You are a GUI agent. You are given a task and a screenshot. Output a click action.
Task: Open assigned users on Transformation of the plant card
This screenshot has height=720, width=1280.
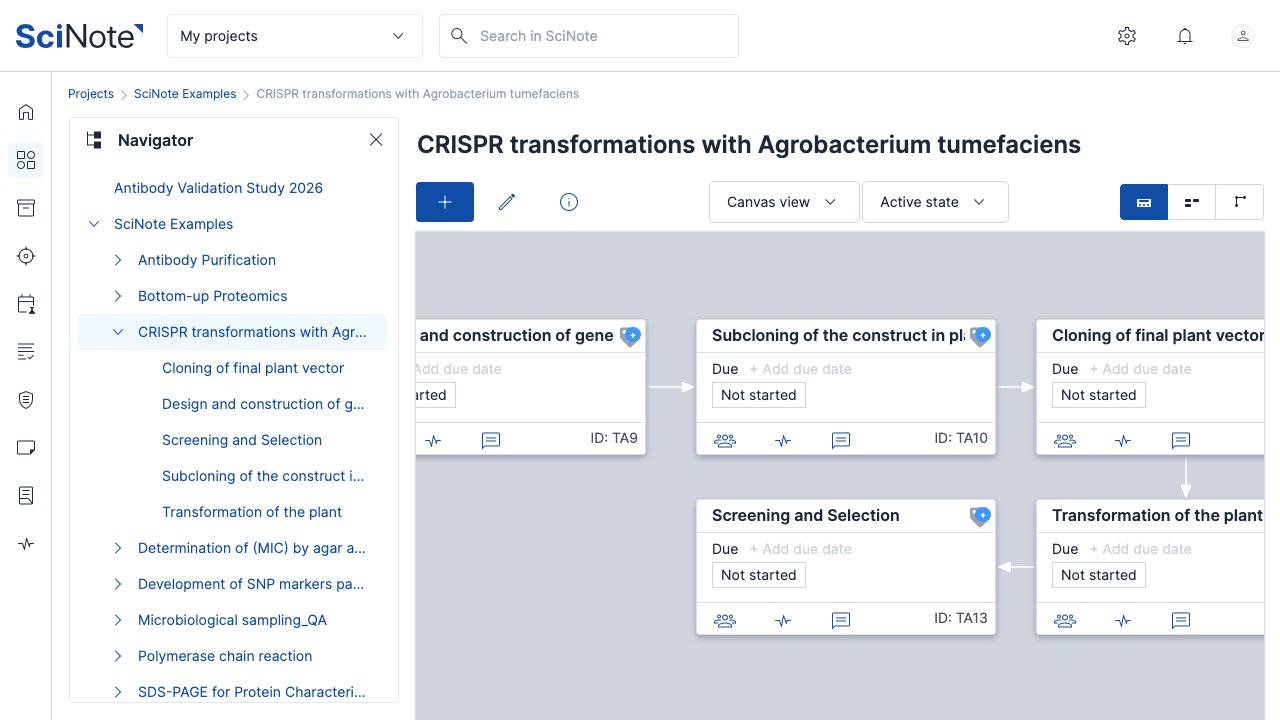pos(1065,620)
